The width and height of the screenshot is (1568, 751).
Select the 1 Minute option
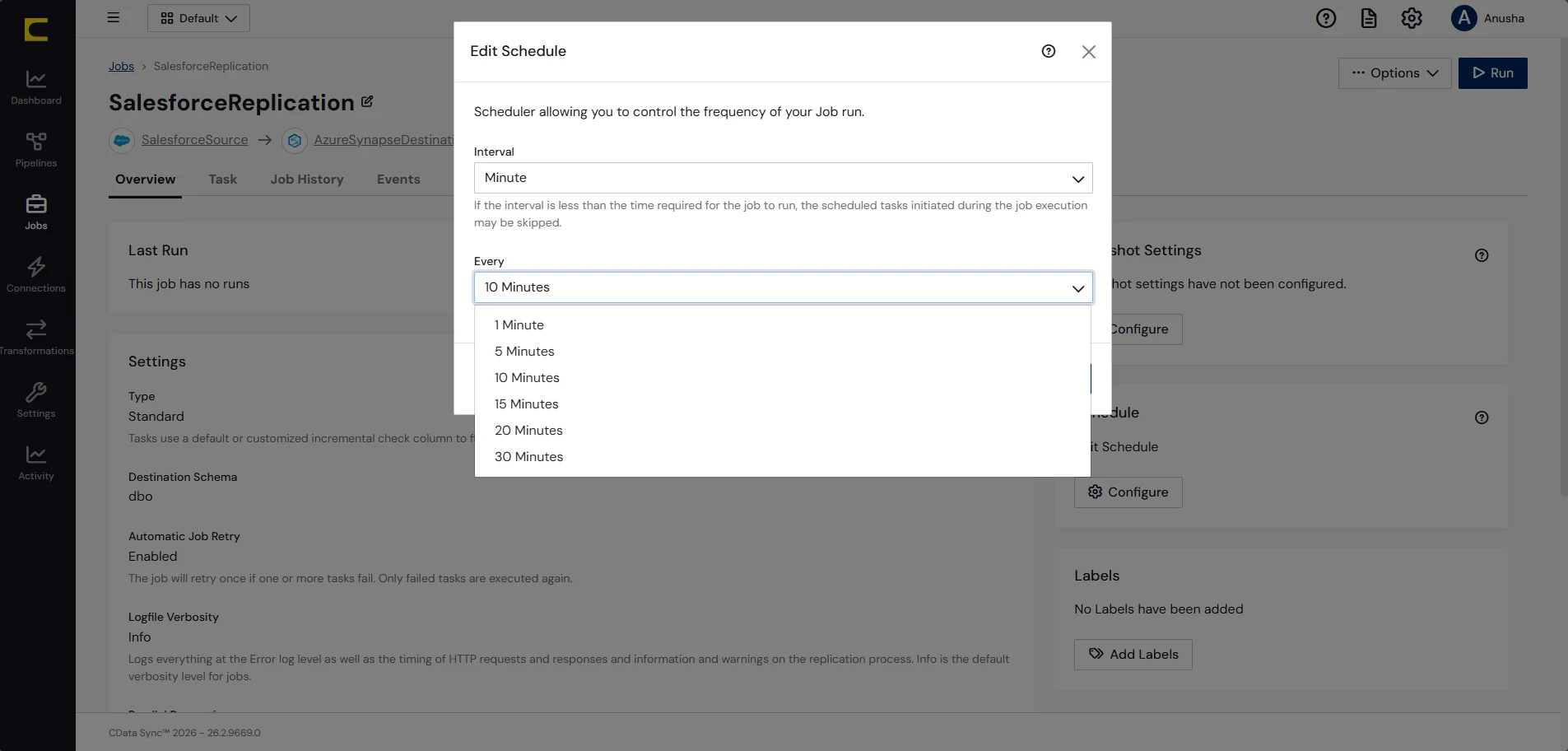tap(783, 325)
